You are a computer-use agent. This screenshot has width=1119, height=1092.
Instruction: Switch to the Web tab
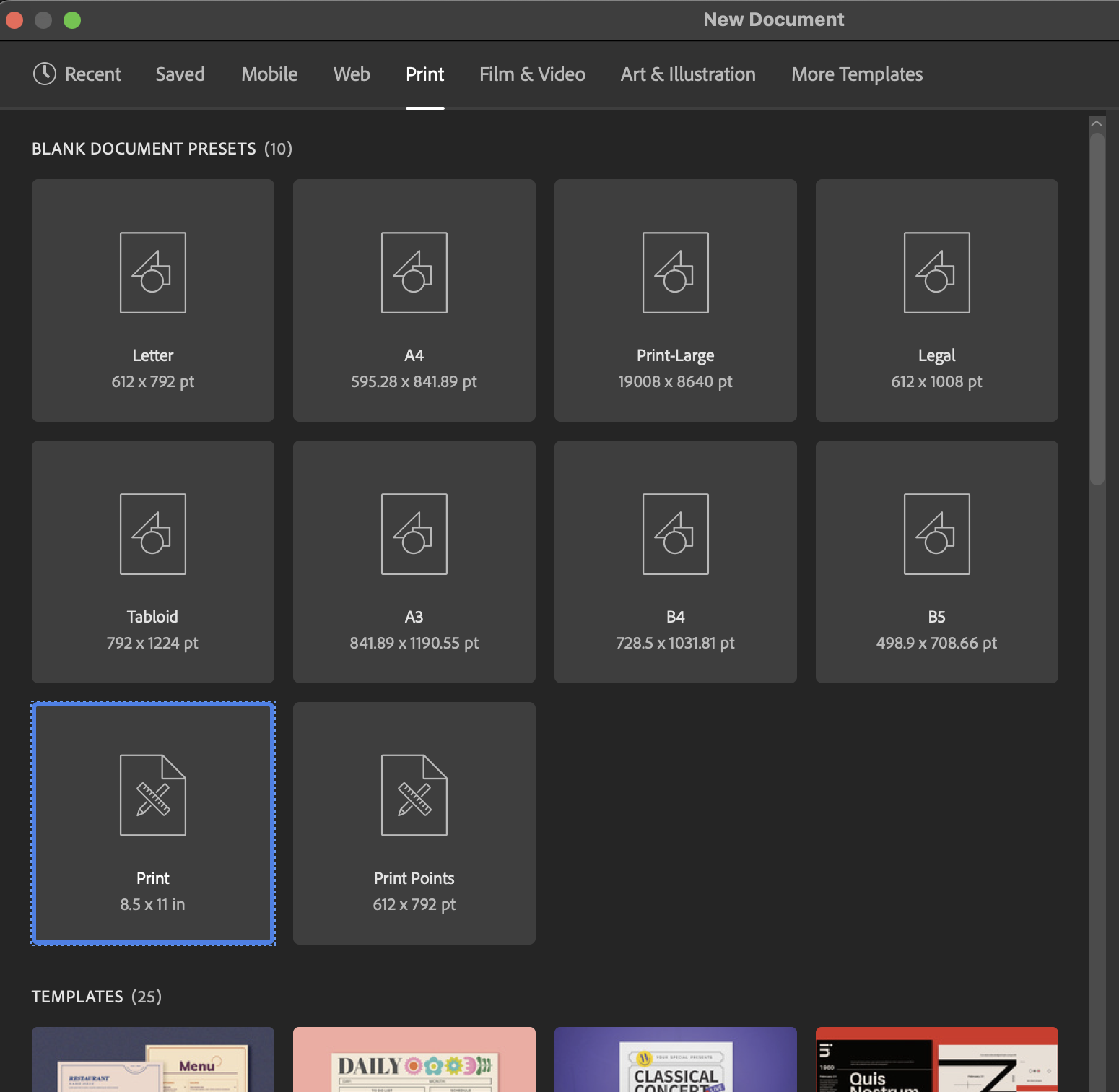pos(352,74)
